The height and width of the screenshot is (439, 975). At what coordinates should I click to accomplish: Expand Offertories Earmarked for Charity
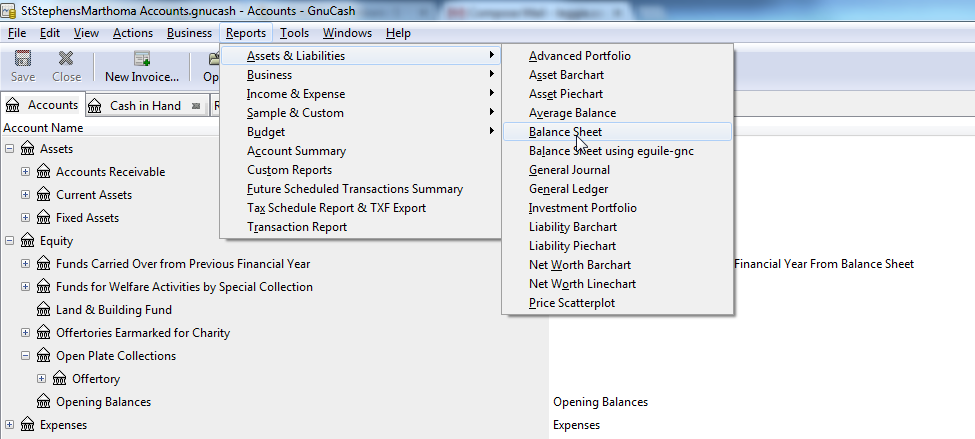25,333
